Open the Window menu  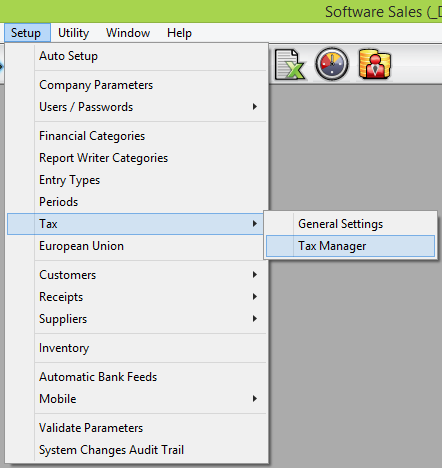128,33
